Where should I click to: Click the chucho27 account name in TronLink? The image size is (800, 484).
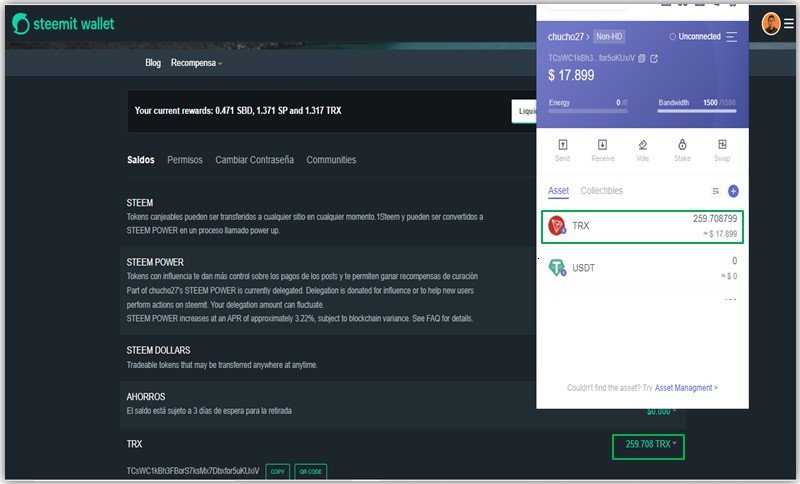click(568, 37)
